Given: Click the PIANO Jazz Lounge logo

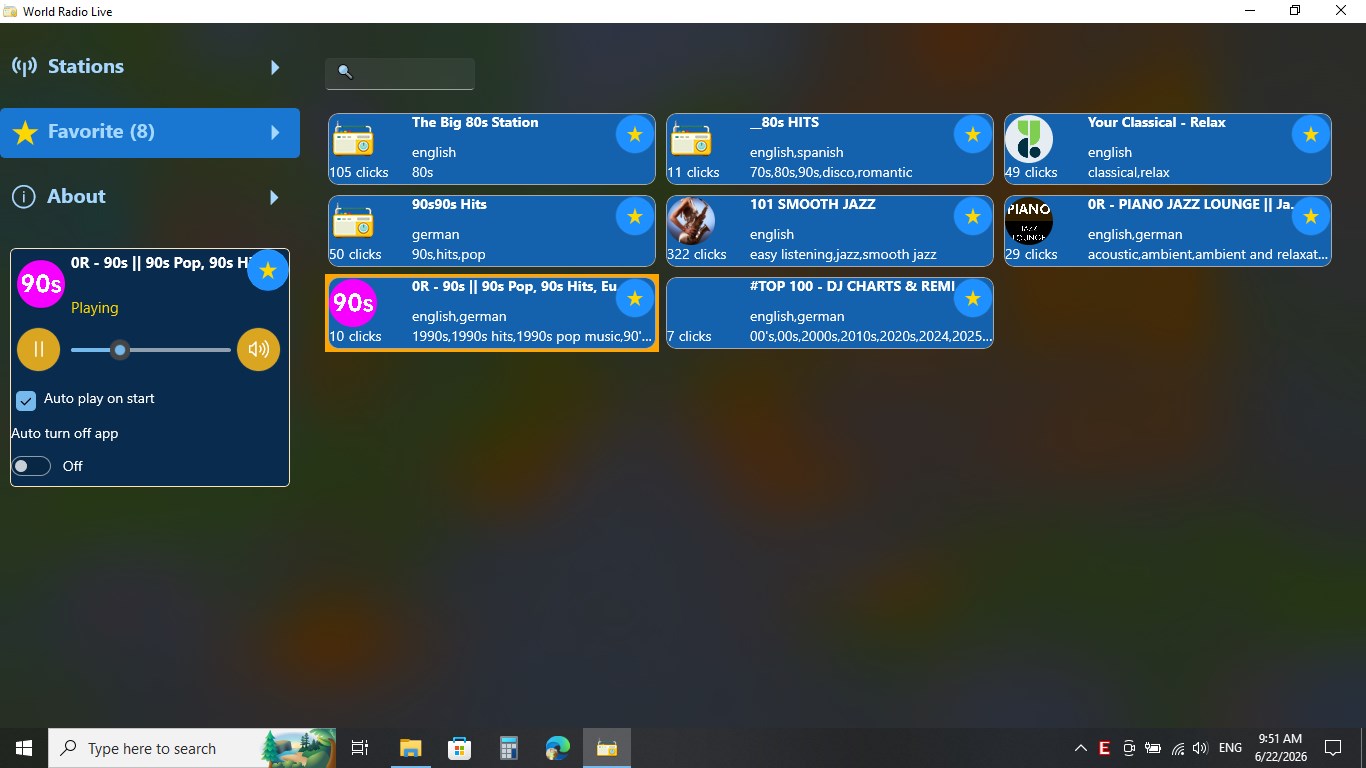Looking at the screenshot, I should pos(1029,221).
